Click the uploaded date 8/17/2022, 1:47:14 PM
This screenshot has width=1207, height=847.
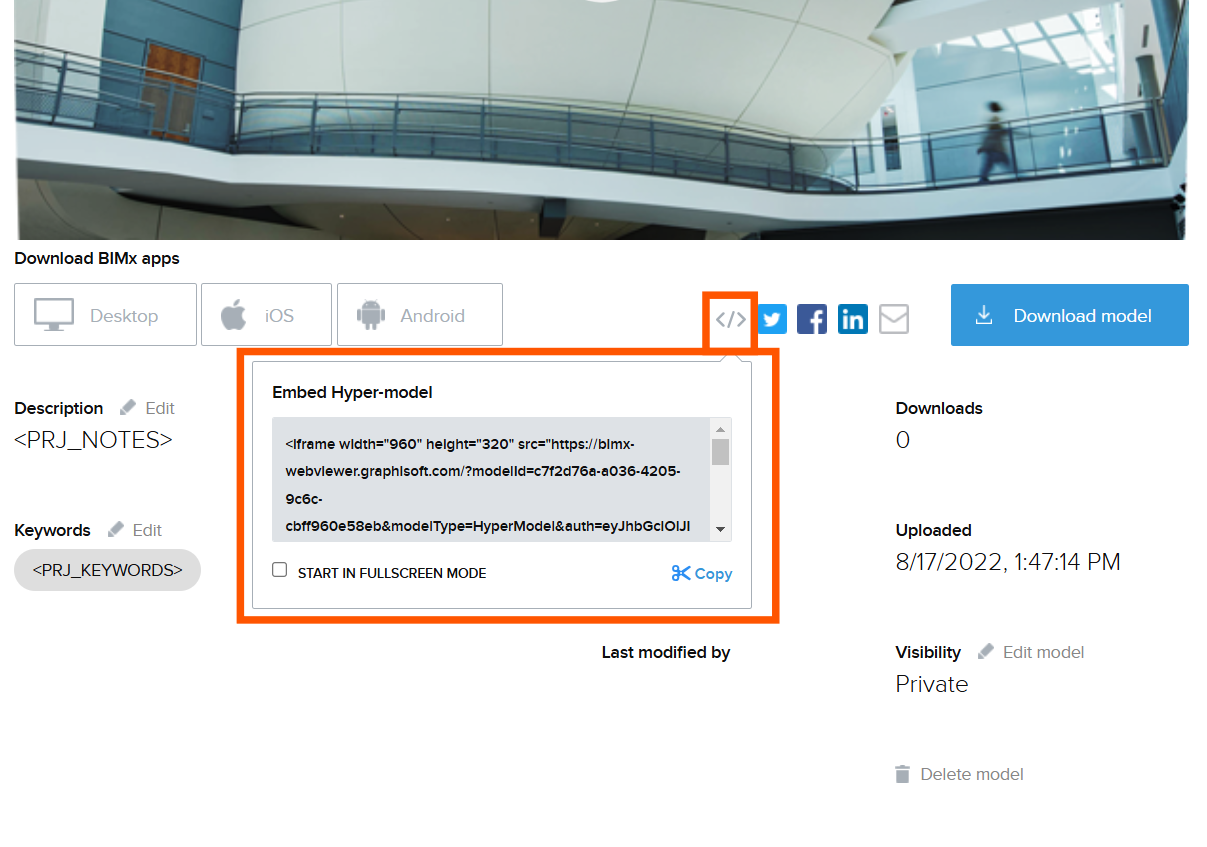click(x=1008, y=562)
